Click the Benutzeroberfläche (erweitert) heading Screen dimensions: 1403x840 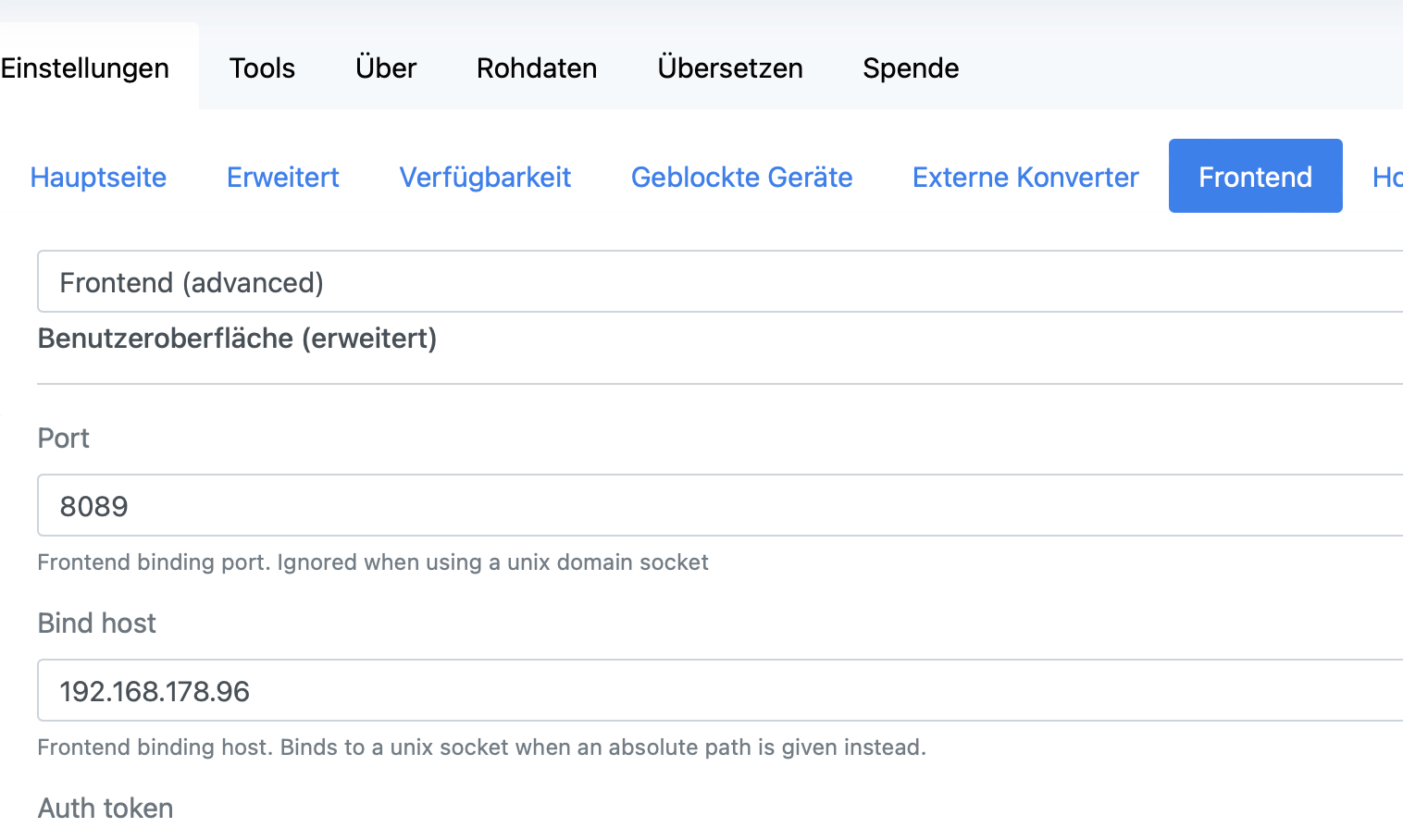tap(237, 339)
